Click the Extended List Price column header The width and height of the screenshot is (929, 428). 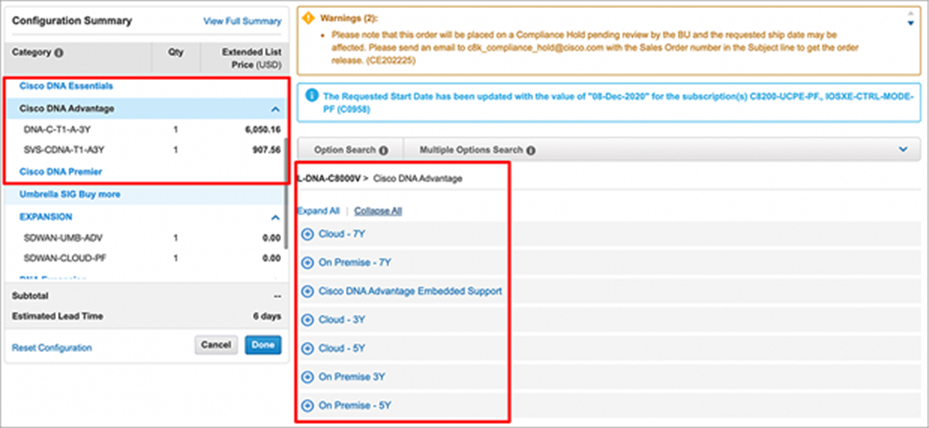click(x=252, y=58)
